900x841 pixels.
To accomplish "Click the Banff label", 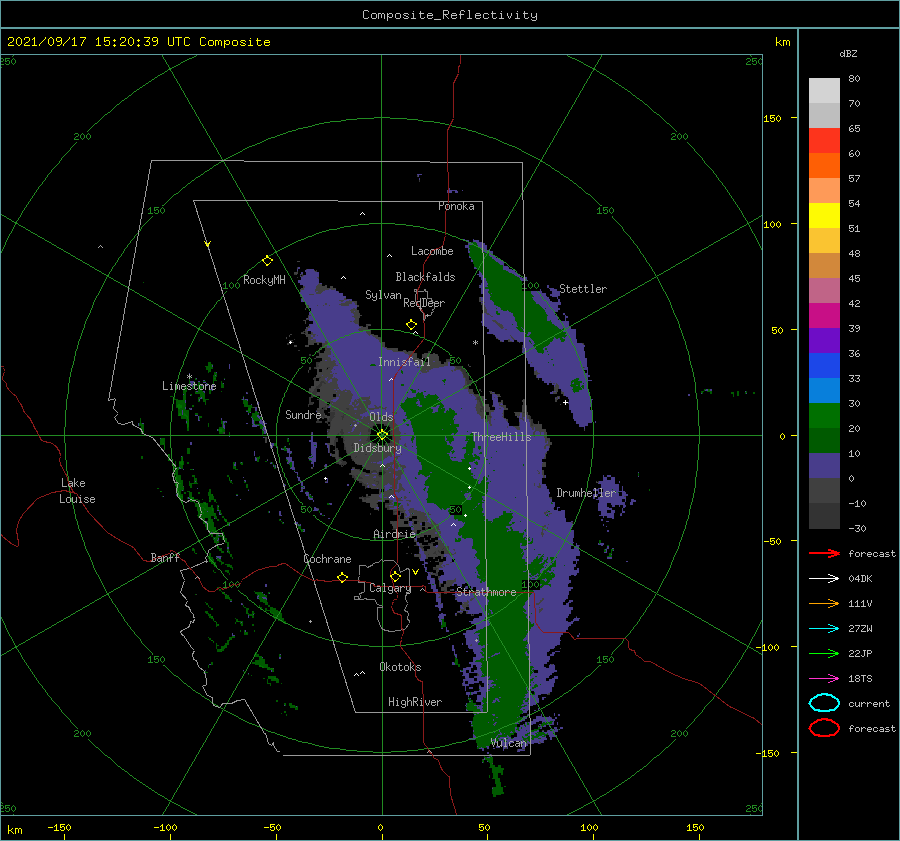I will 165,557.
